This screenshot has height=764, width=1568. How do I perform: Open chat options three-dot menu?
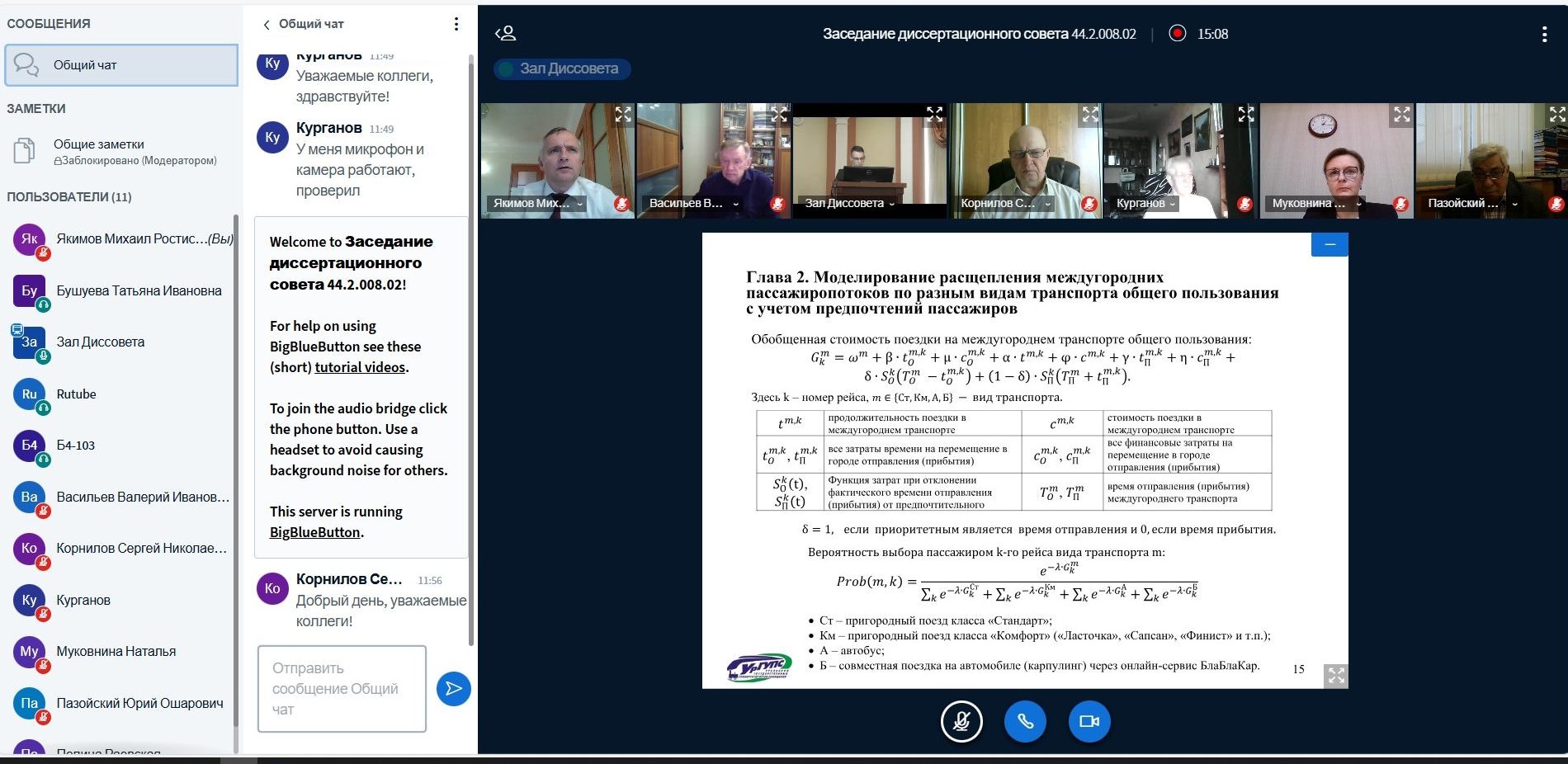tap(456, 24)
